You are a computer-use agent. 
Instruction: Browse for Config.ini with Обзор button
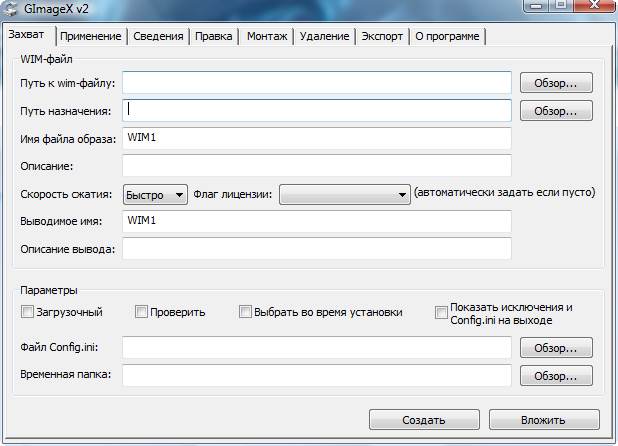click(x=556, y=348)
